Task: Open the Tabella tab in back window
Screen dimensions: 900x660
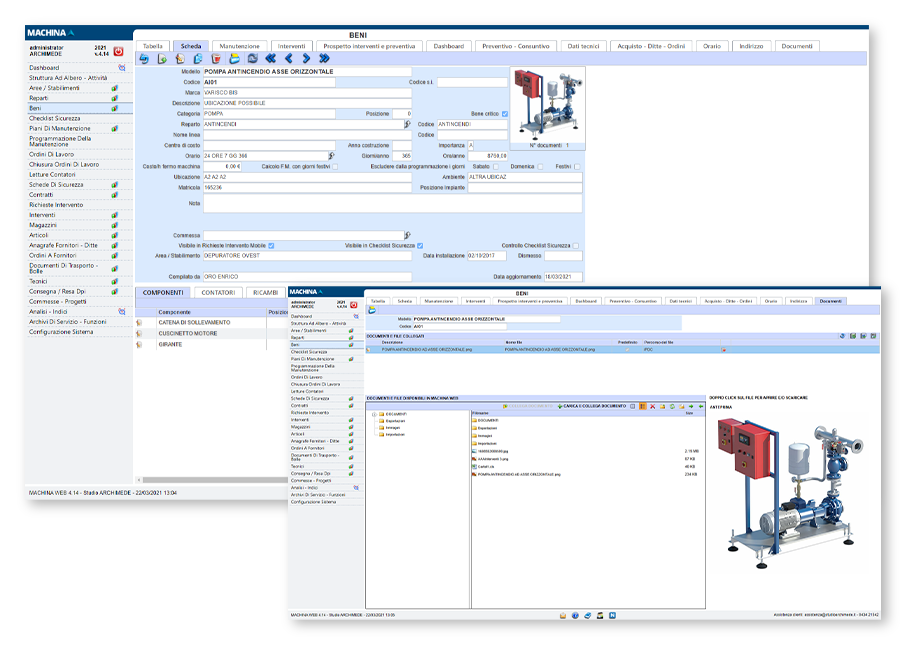Action: [153, 46]
